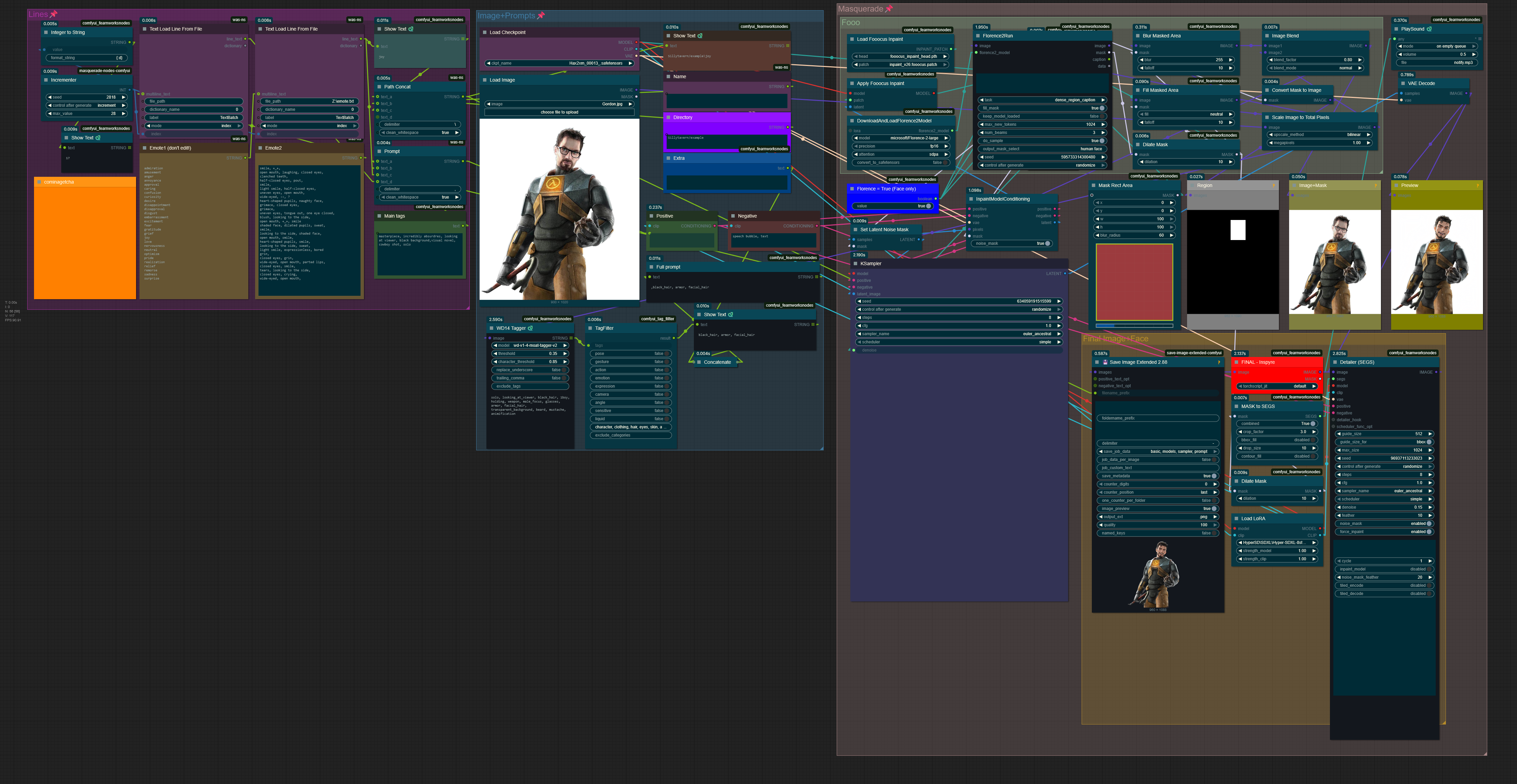Open the blend_mode dropdown in Image Blend
This screenshot has height=784, width=1517.
coord(1314,68)
